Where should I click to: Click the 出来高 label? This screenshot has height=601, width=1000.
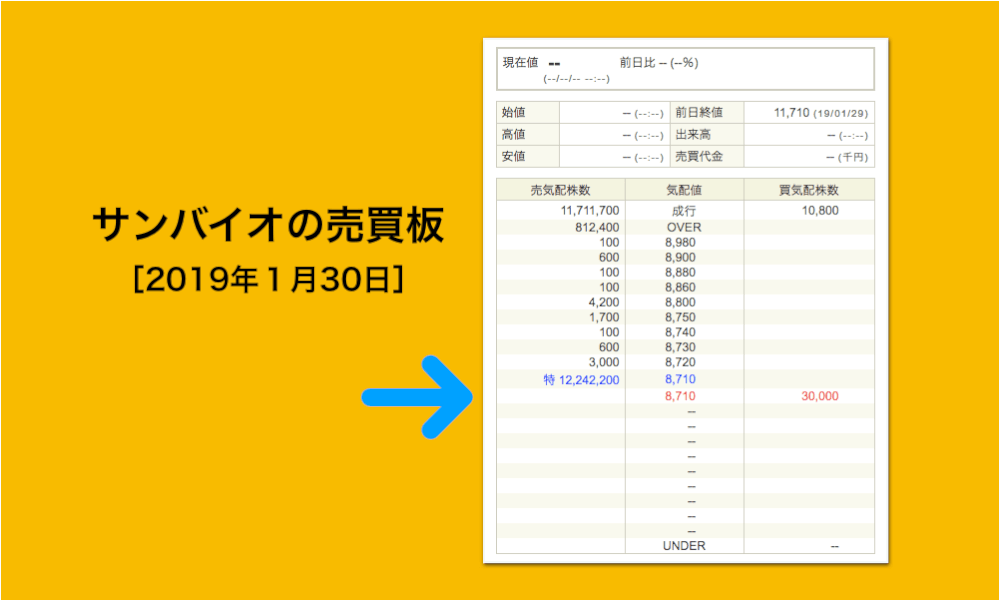693,135
